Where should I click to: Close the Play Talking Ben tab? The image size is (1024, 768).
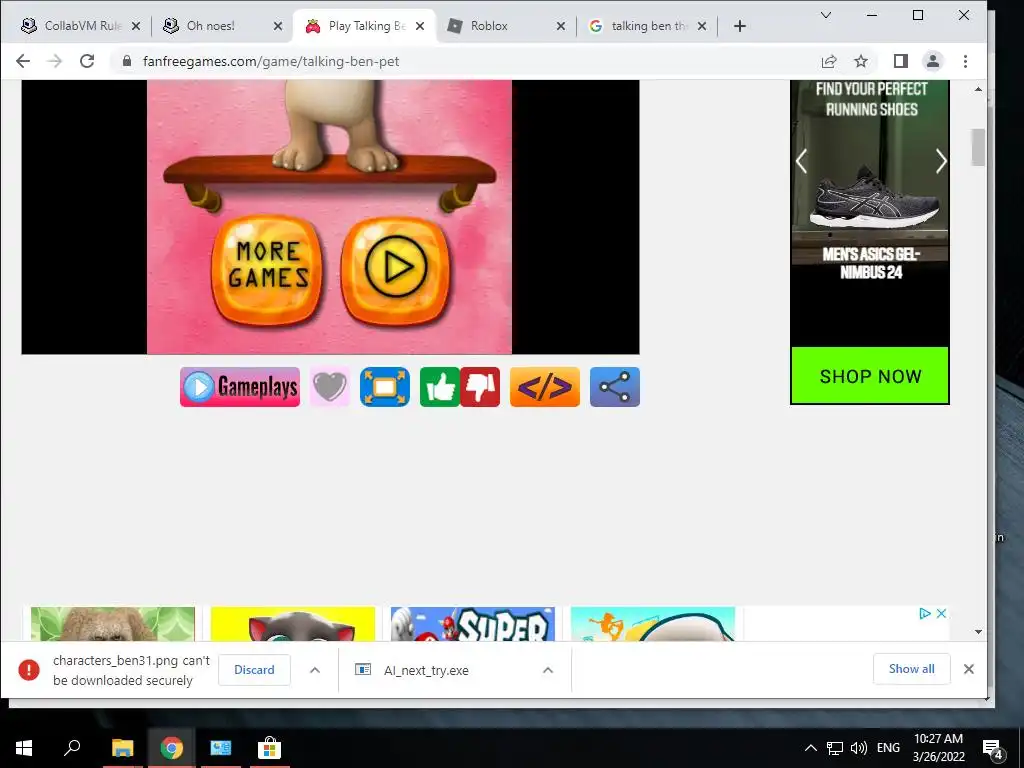point(420,26)
